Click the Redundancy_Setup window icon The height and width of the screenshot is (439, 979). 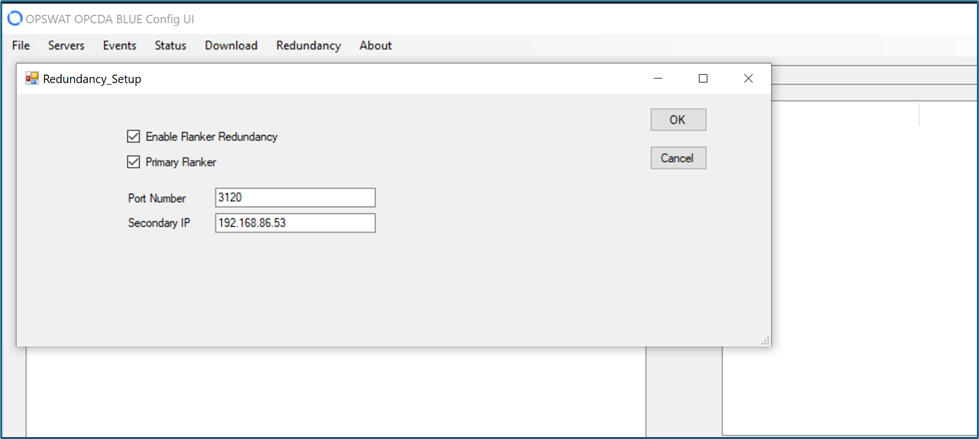[x=32, y=79]
